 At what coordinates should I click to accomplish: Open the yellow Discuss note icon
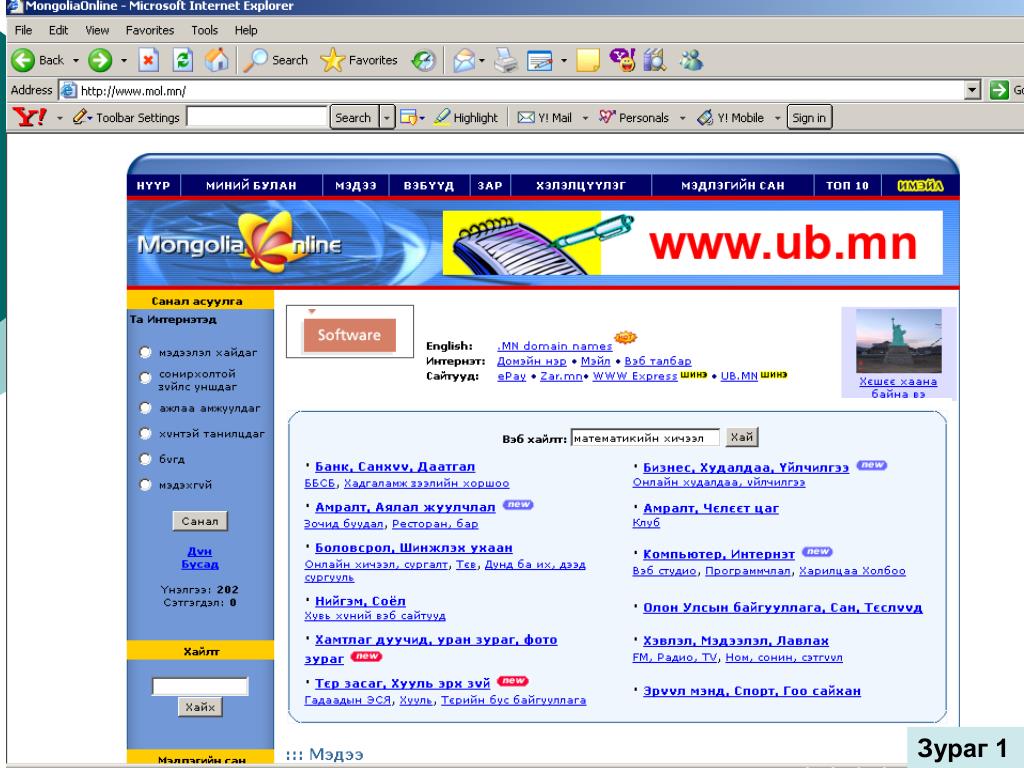click(588, 61)
